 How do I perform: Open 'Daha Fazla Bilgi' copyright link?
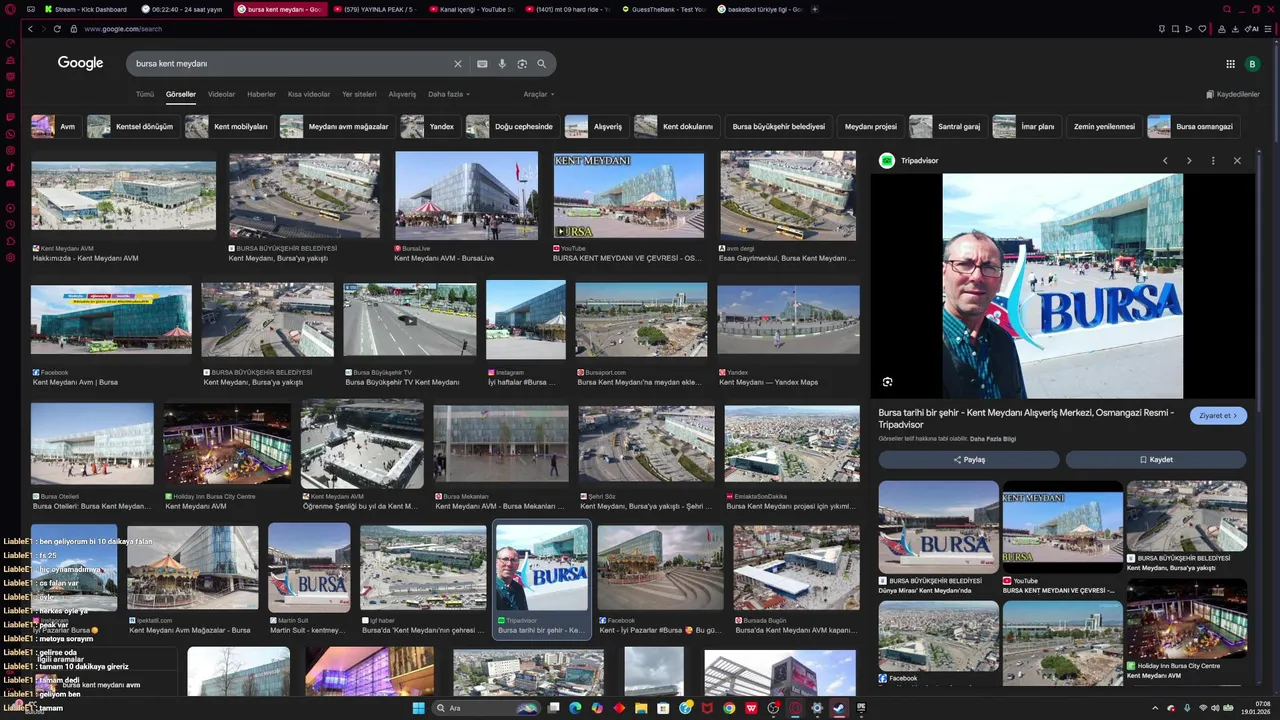point(993,439)
